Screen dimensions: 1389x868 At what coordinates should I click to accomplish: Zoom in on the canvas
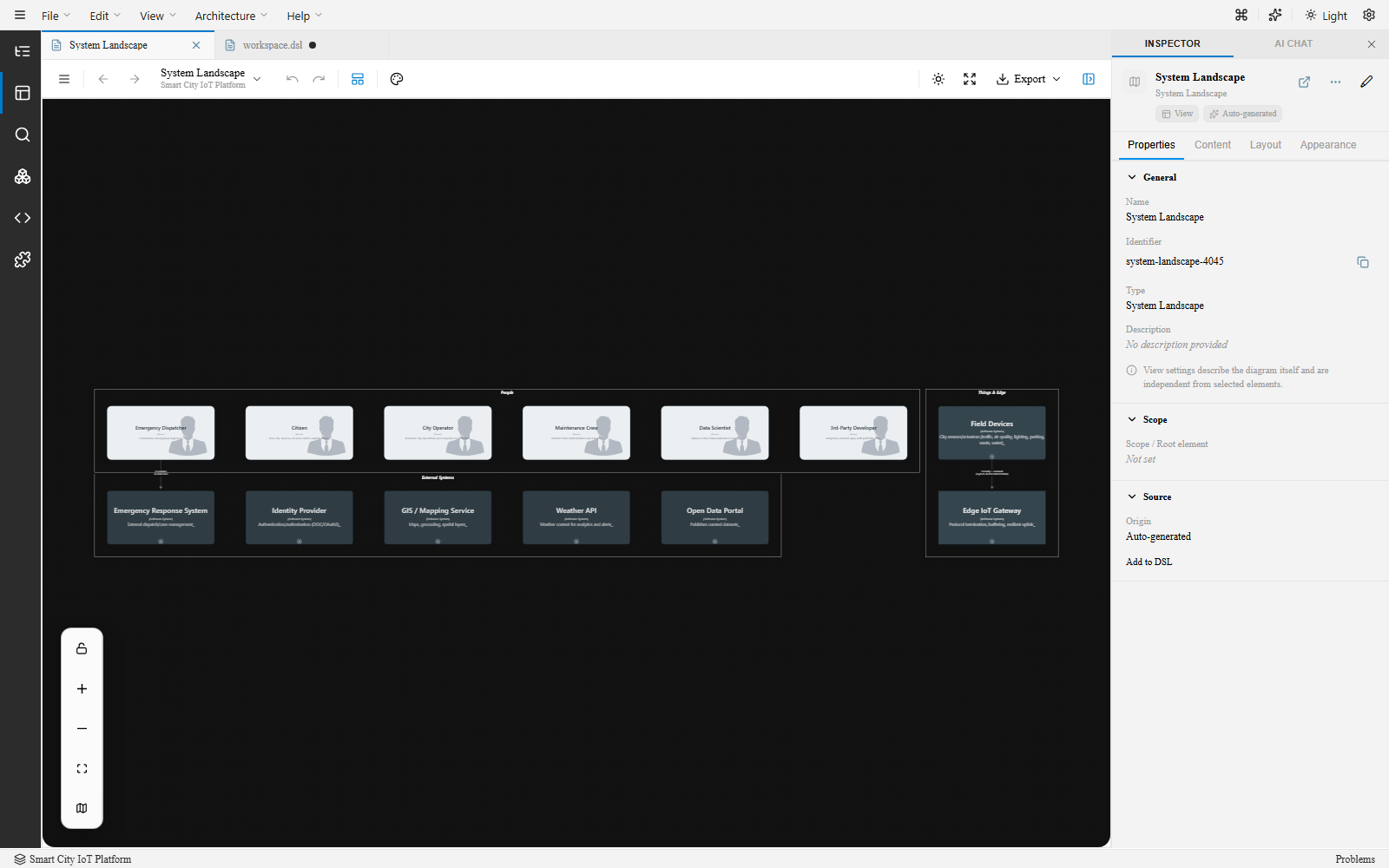click(82, 689)
